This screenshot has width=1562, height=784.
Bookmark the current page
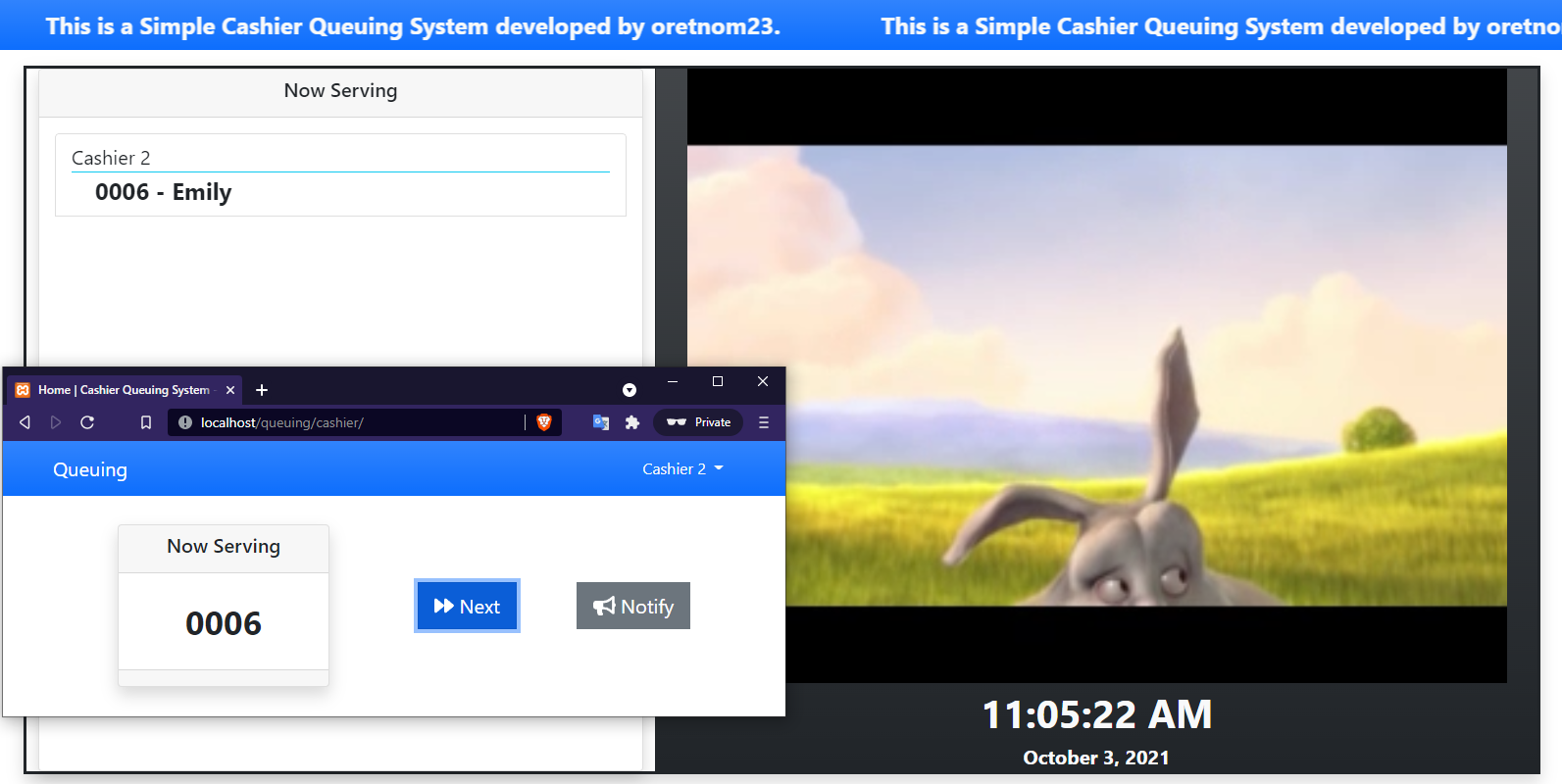tap(146, 422)
